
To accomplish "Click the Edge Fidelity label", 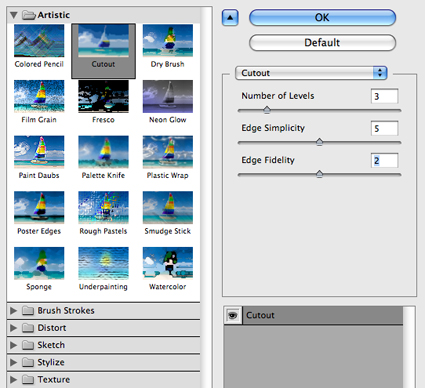I will [268, 160].
